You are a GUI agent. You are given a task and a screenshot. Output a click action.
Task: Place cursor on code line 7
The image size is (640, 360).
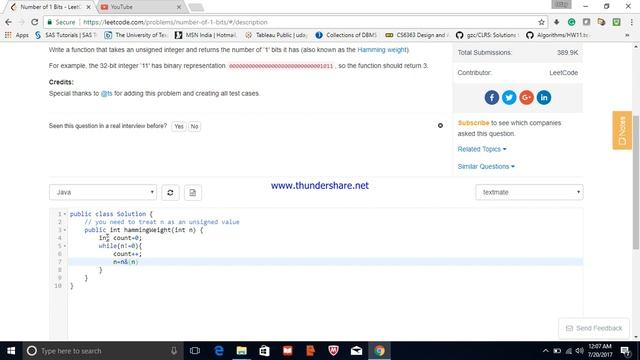tap(325, 262)
